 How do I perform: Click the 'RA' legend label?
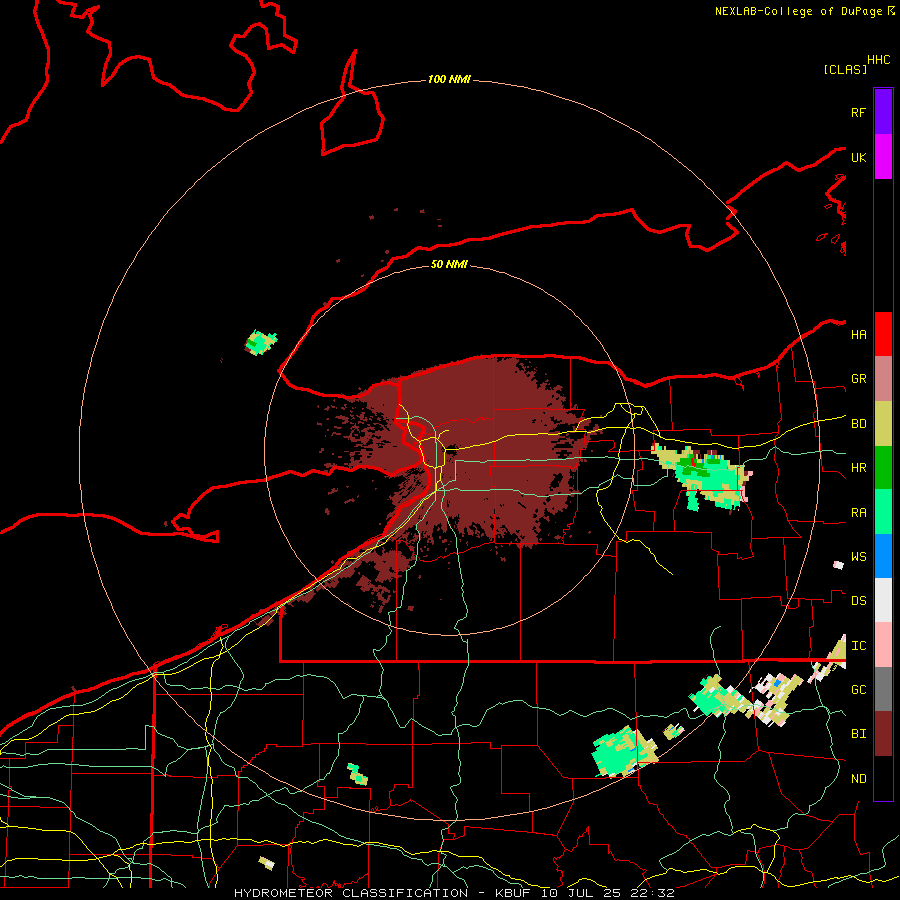(859, 513)
